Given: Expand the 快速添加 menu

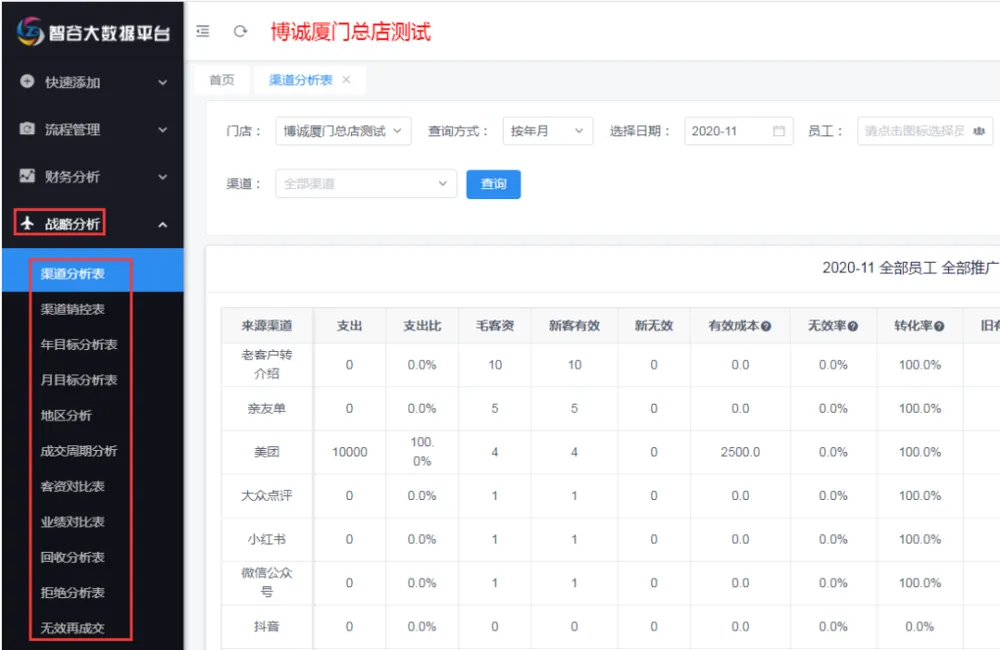Looking at the screenshot, I should click(x=91, y=82).
